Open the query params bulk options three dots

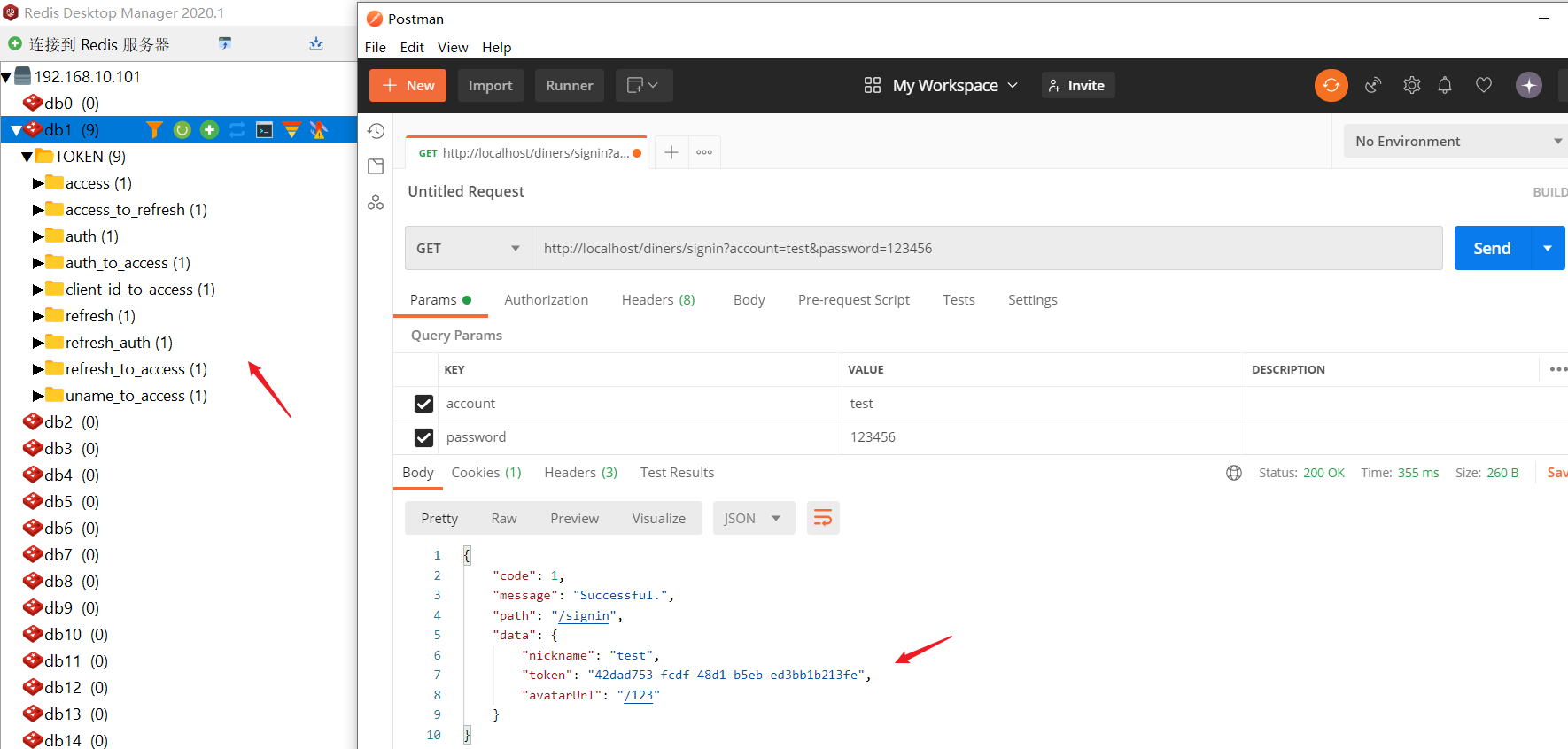[x=1558, y=369]
